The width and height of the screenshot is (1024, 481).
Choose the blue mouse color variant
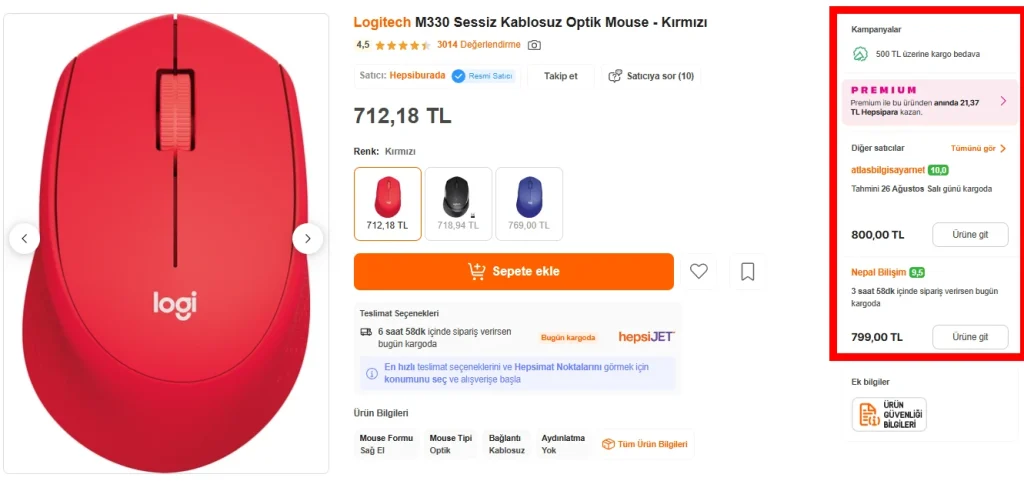pos(529,204)
